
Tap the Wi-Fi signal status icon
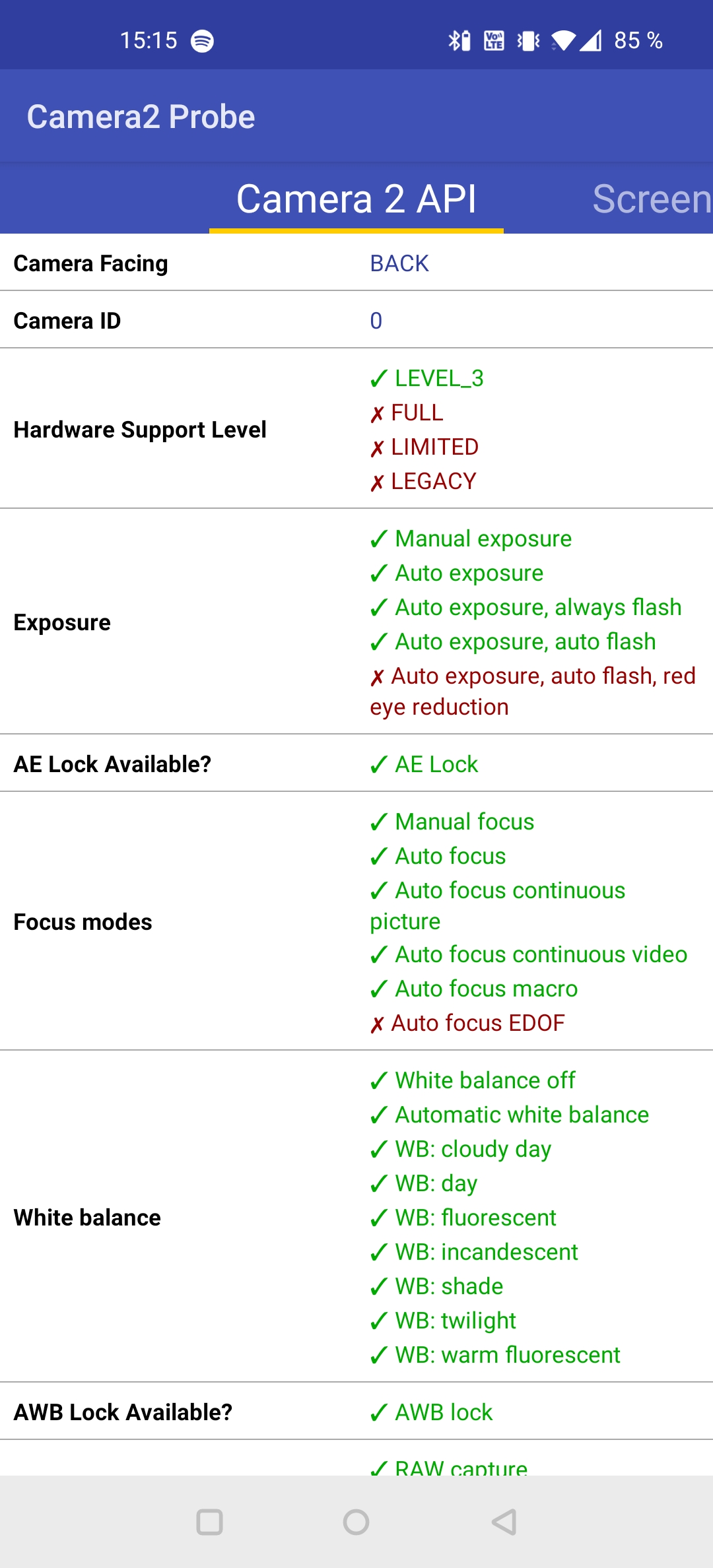[563, 41]
